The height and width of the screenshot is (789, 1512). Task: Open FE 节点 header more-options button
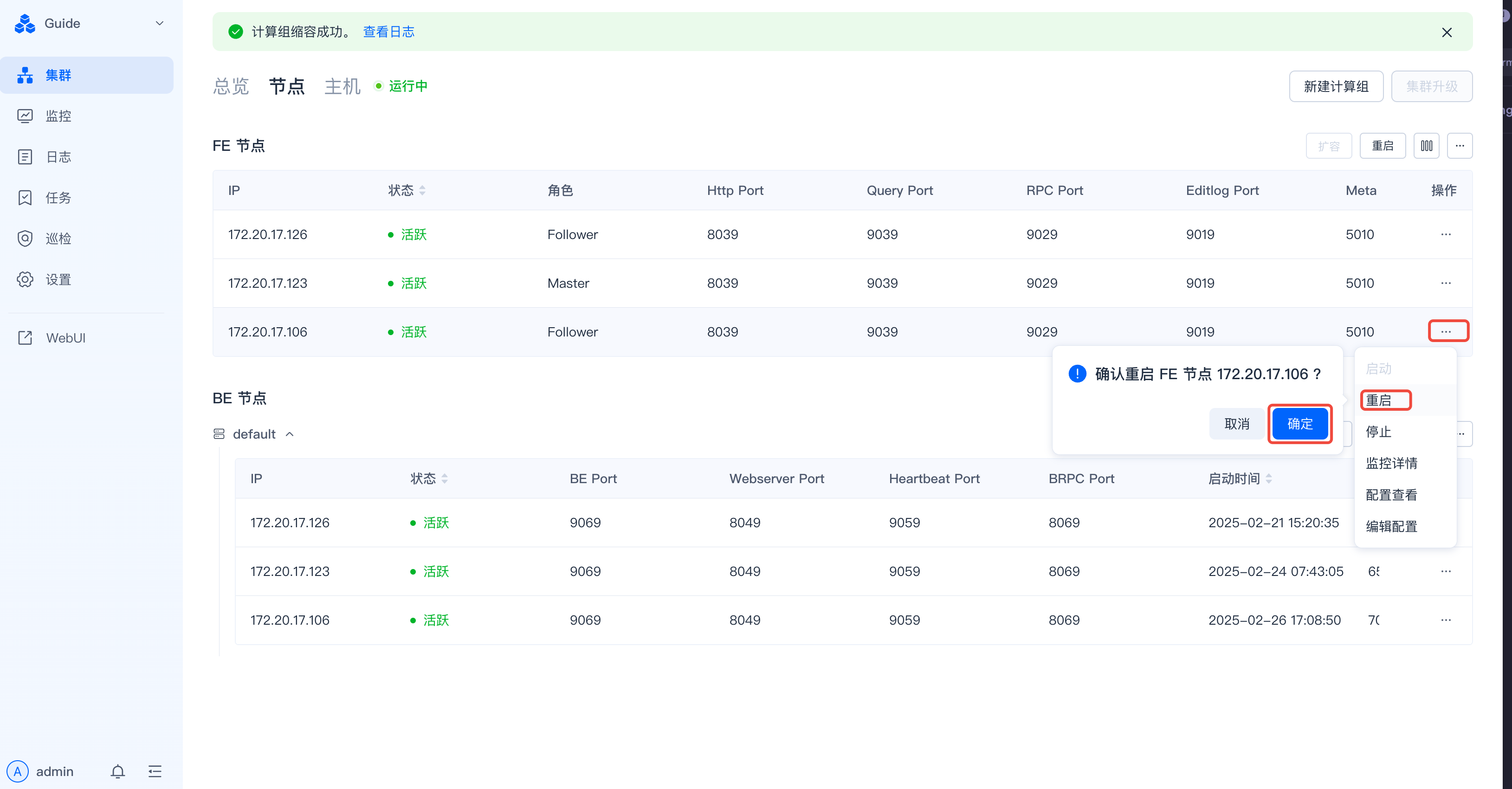pyautogui.click(x=1460, y=146)
